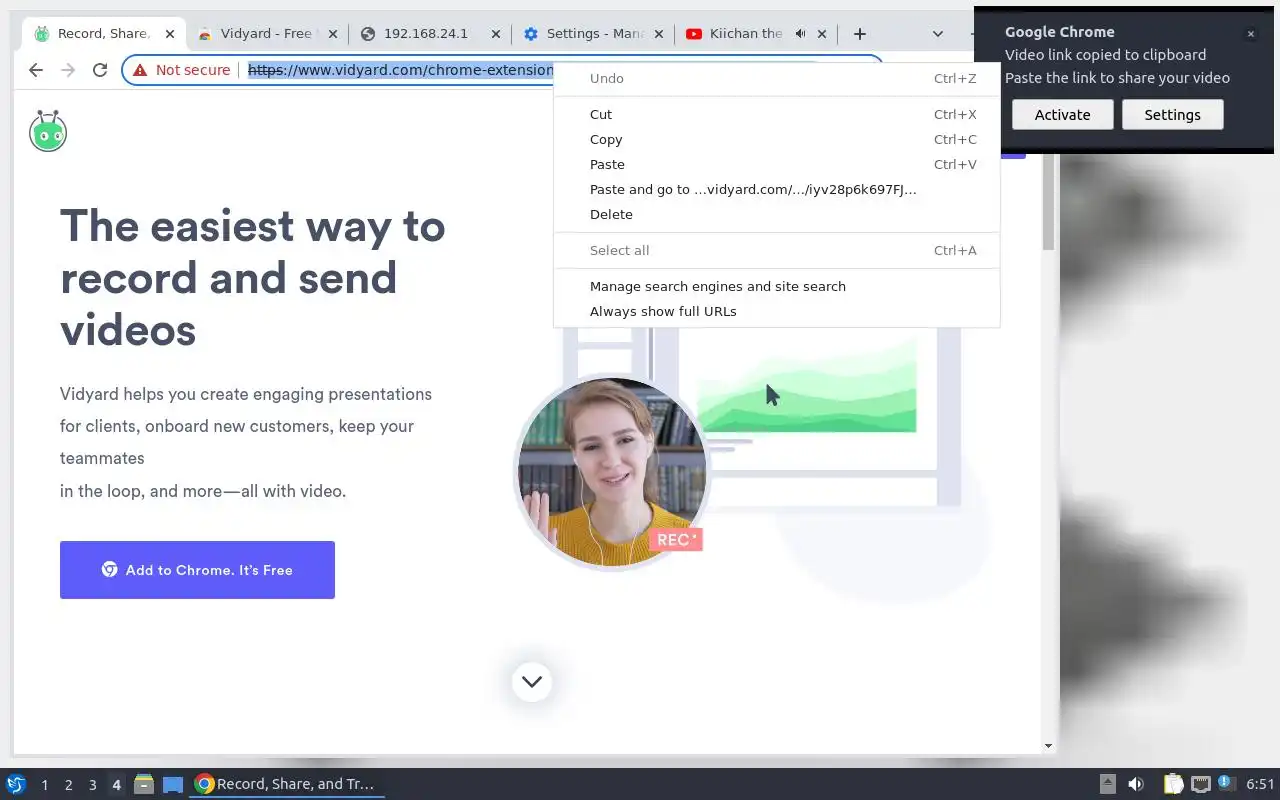Close the Record, Share tab
1280x800 pixels.
(x=170, y=33)
